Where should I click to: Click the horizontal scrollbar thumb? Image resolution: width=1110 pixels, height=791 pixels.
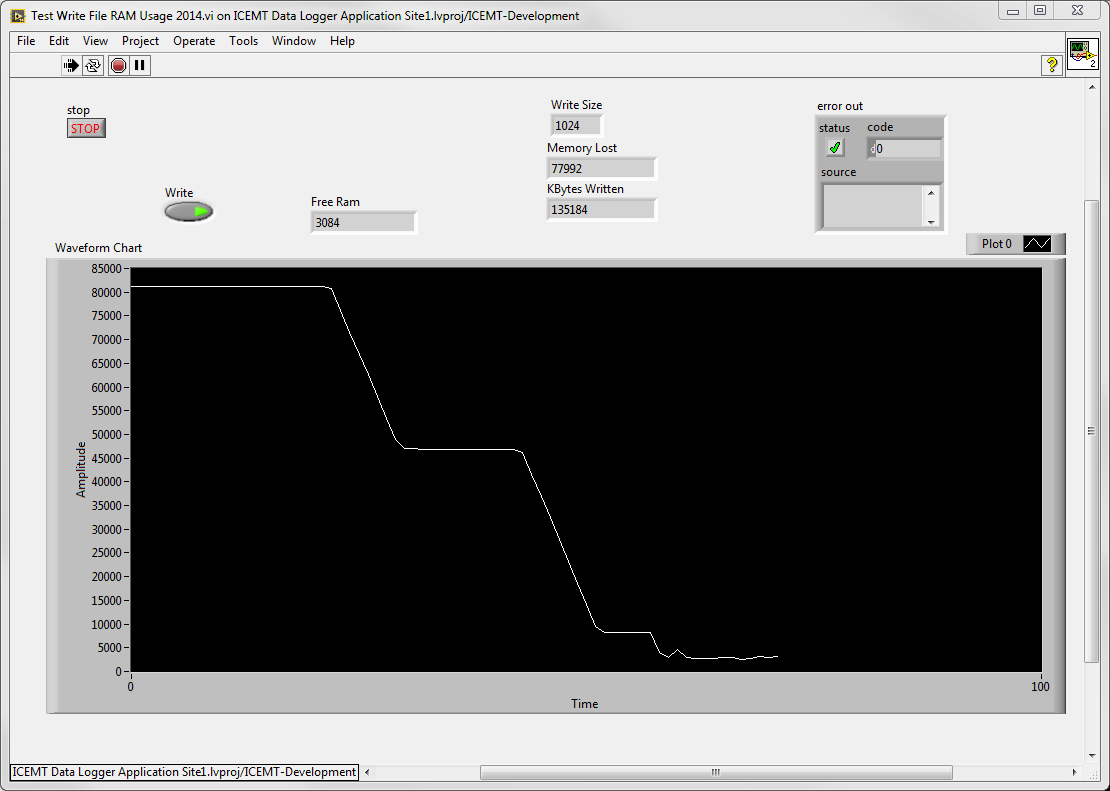pos(716,772)
